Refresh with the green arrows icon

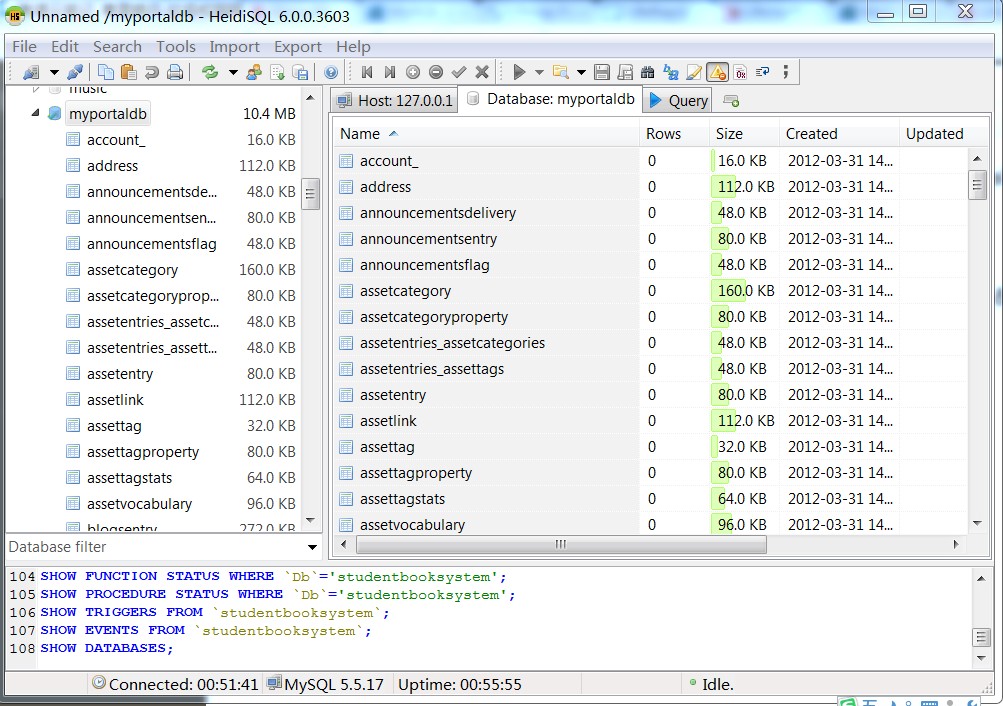coord(210,72)
